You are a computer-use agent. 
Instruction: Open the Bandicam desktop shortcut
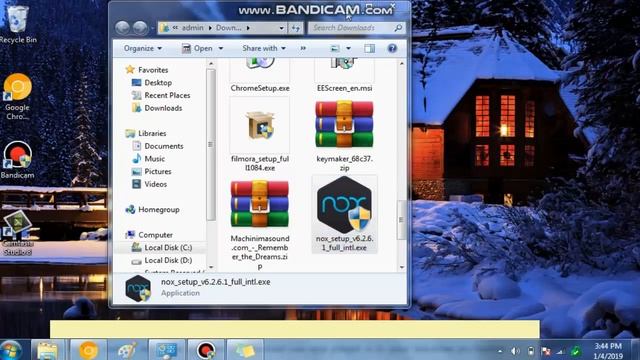tap(17, 160)
